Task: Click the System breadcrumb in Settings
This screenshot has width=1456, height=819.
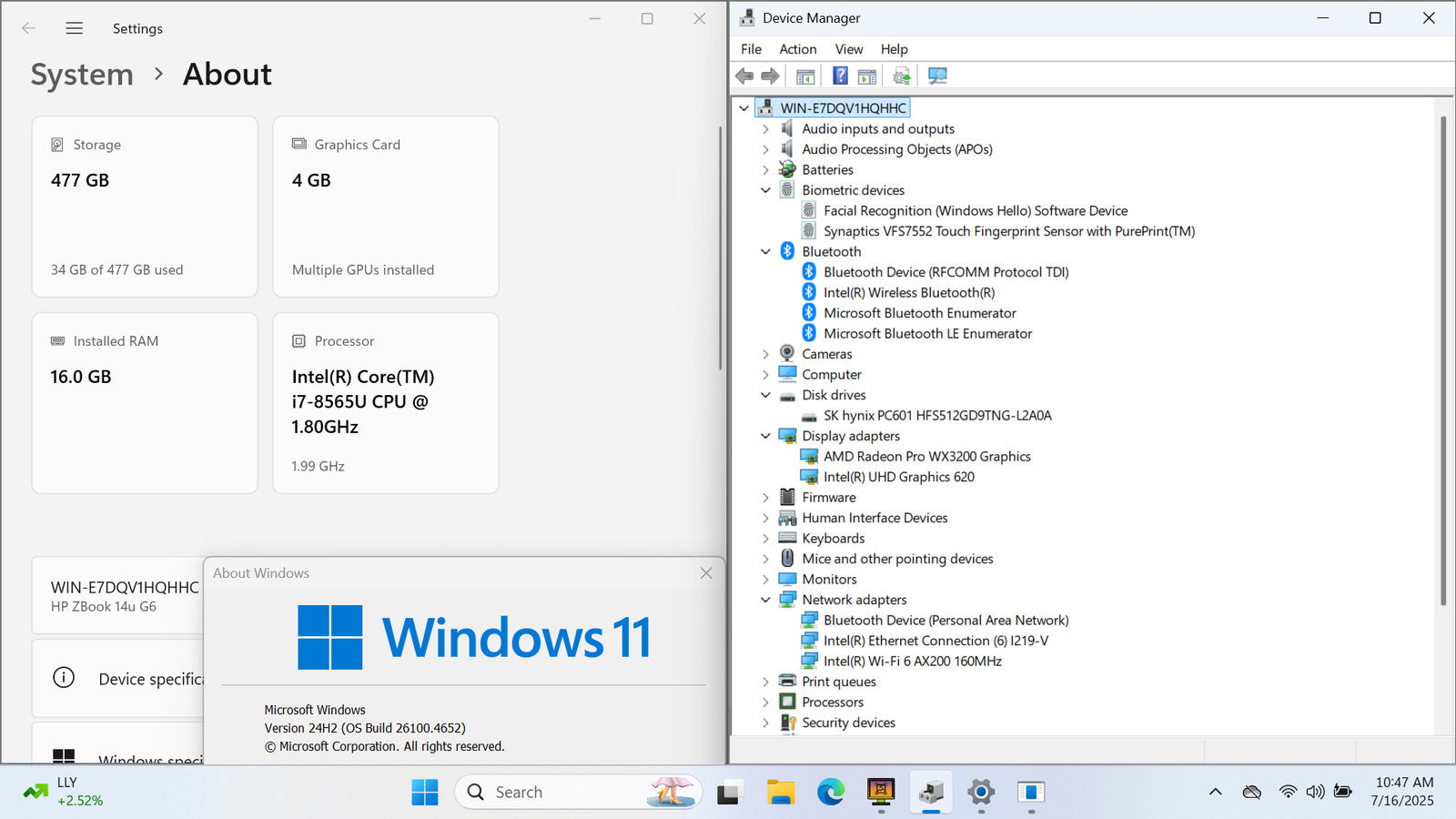Action: coord(82,75)
